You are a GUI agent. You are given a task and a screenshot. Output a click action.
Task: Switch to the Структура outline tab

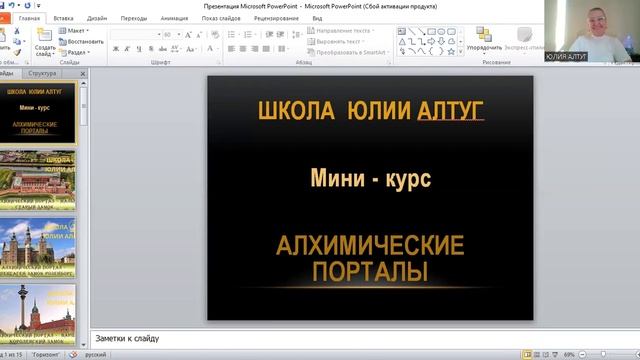point(42,73)
